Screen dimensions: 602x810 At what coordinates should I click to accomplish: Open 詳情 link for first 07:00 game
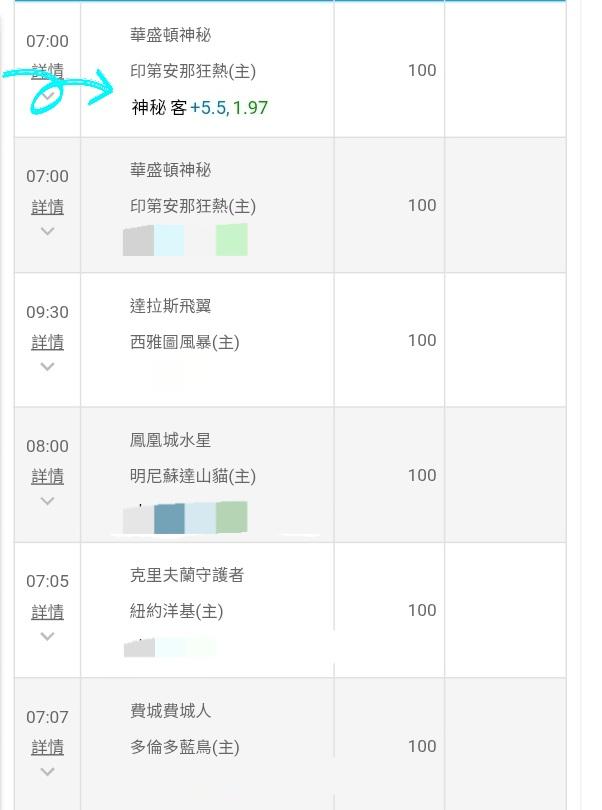48,71
